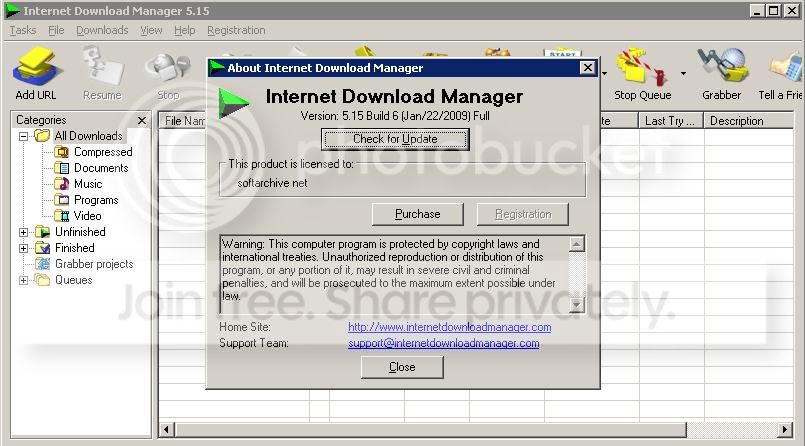Click the Check for Update button
Image resolution: width=805 pixels, height=446 pixels.
coord(395,139)
